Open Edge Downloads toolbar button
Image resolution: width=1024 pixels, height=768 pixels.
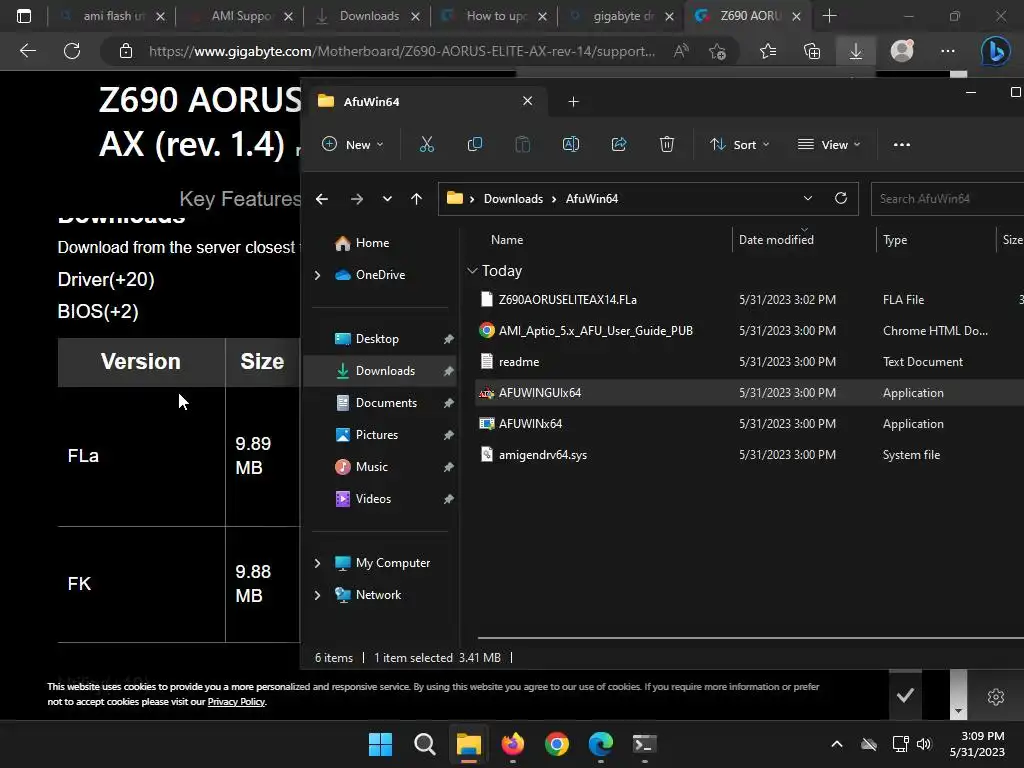point(856,51)
